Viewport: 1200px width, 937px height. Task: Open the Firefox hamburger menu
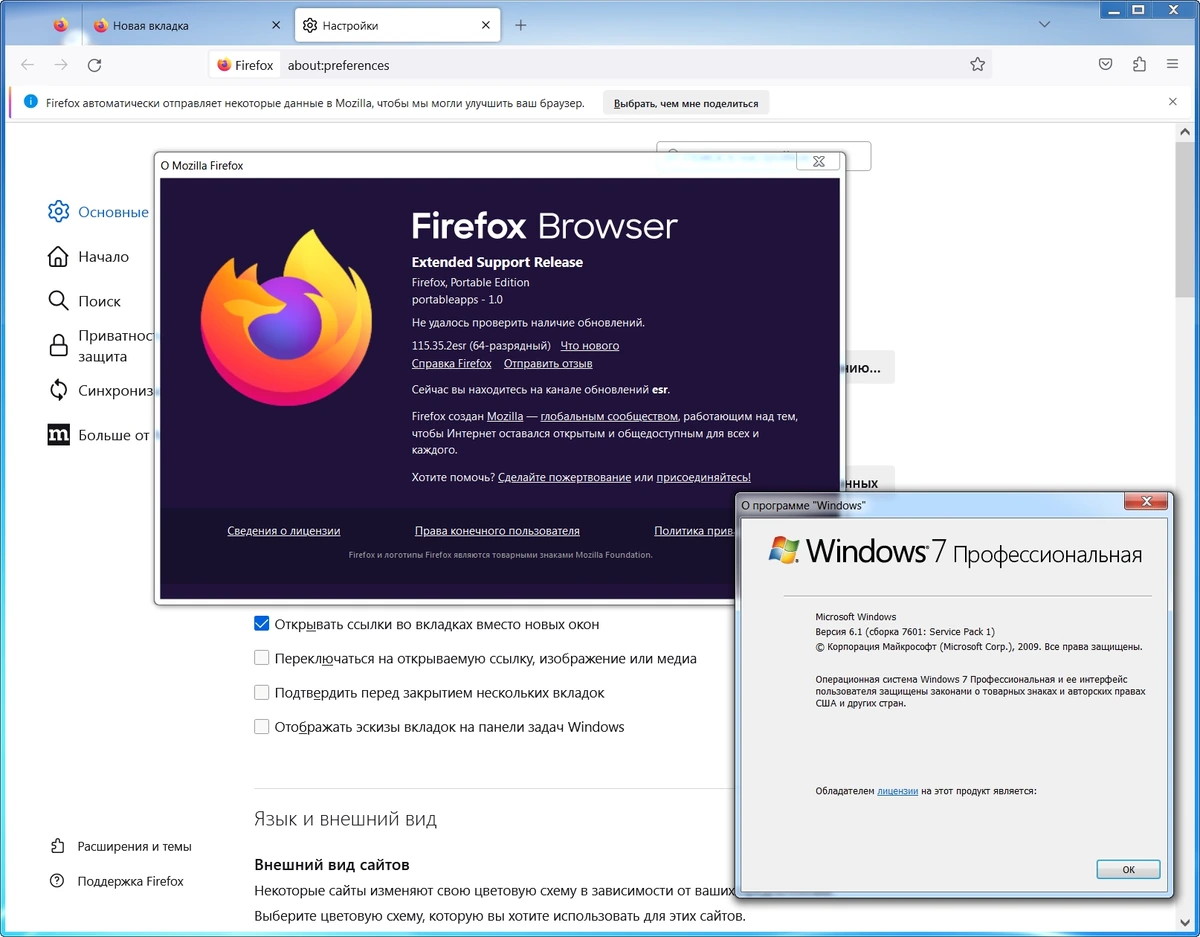tap(1172, 65)
